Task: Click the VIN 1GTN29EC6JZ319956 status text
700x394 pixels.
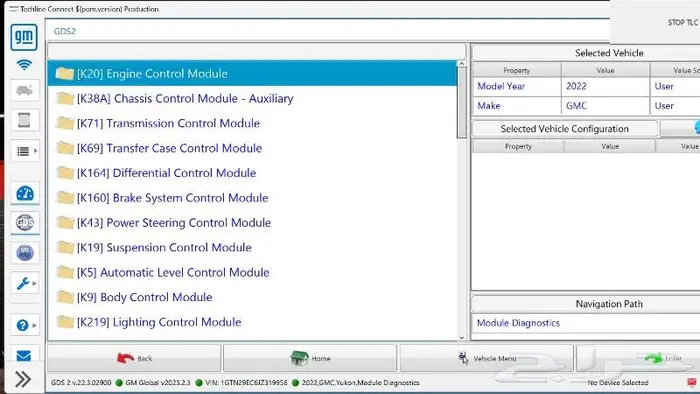Action: tap(246, 382)
